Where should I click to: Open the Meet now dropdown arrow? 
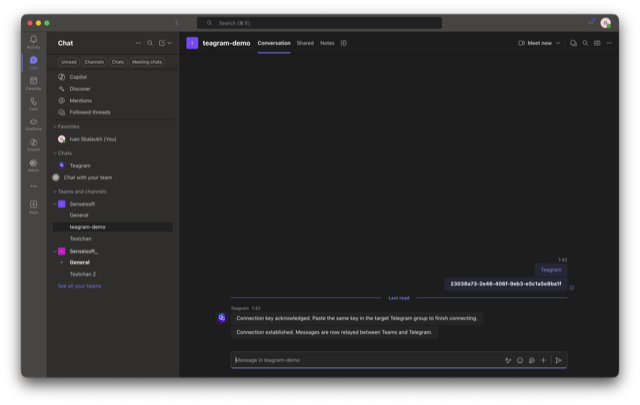[x=558, y=43]
